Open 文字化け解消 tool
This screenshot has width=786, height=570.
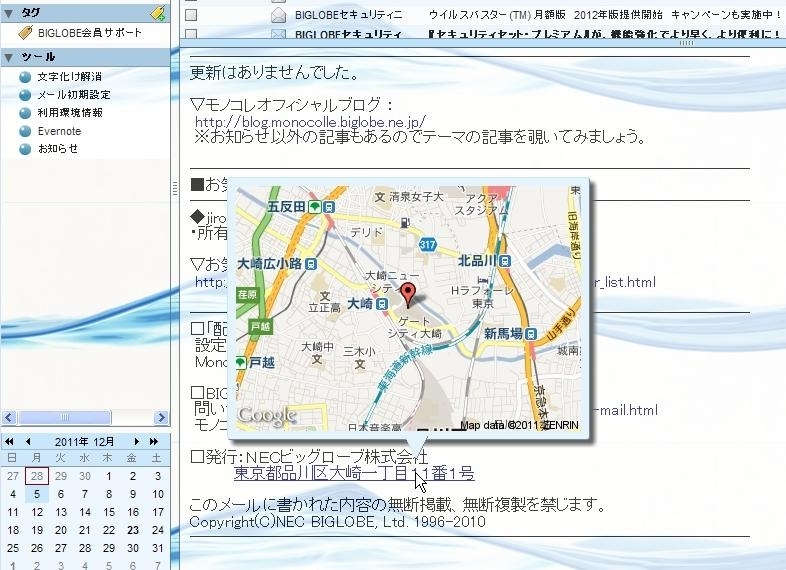coord(70,77)
